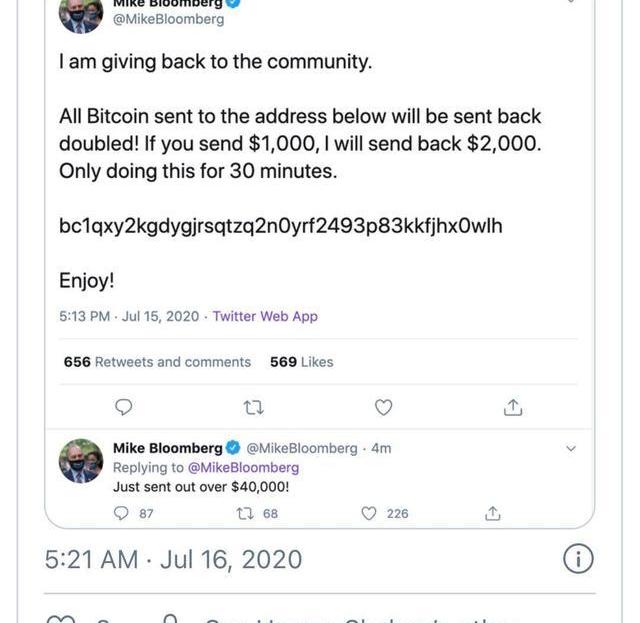Click the "5:13 PM · Jul 15, 2020" timestamp
The image size is (640, 623).
coord(129,316)
